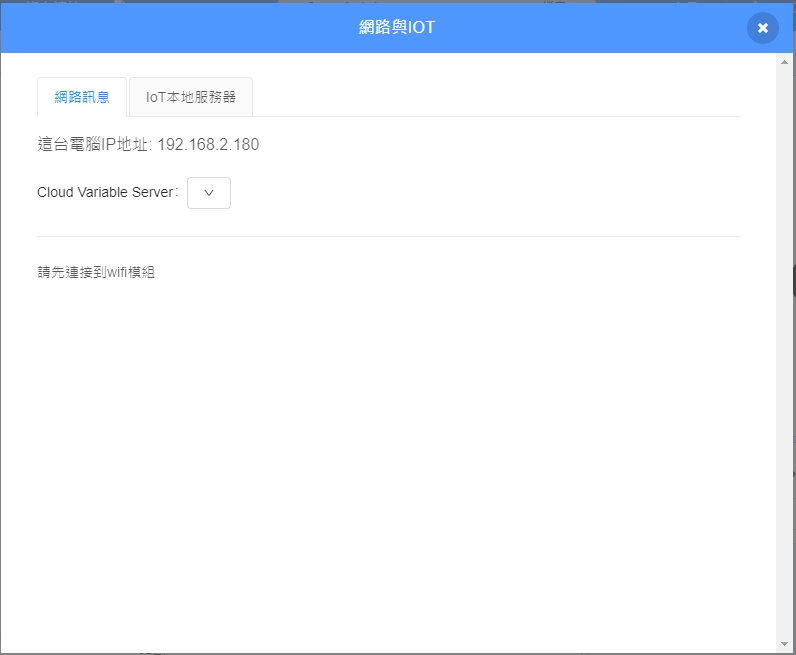The height and width of the screenshot is (655, 796).
Task: Click the white X icon in the header
Action: click(x=762, y=28)
